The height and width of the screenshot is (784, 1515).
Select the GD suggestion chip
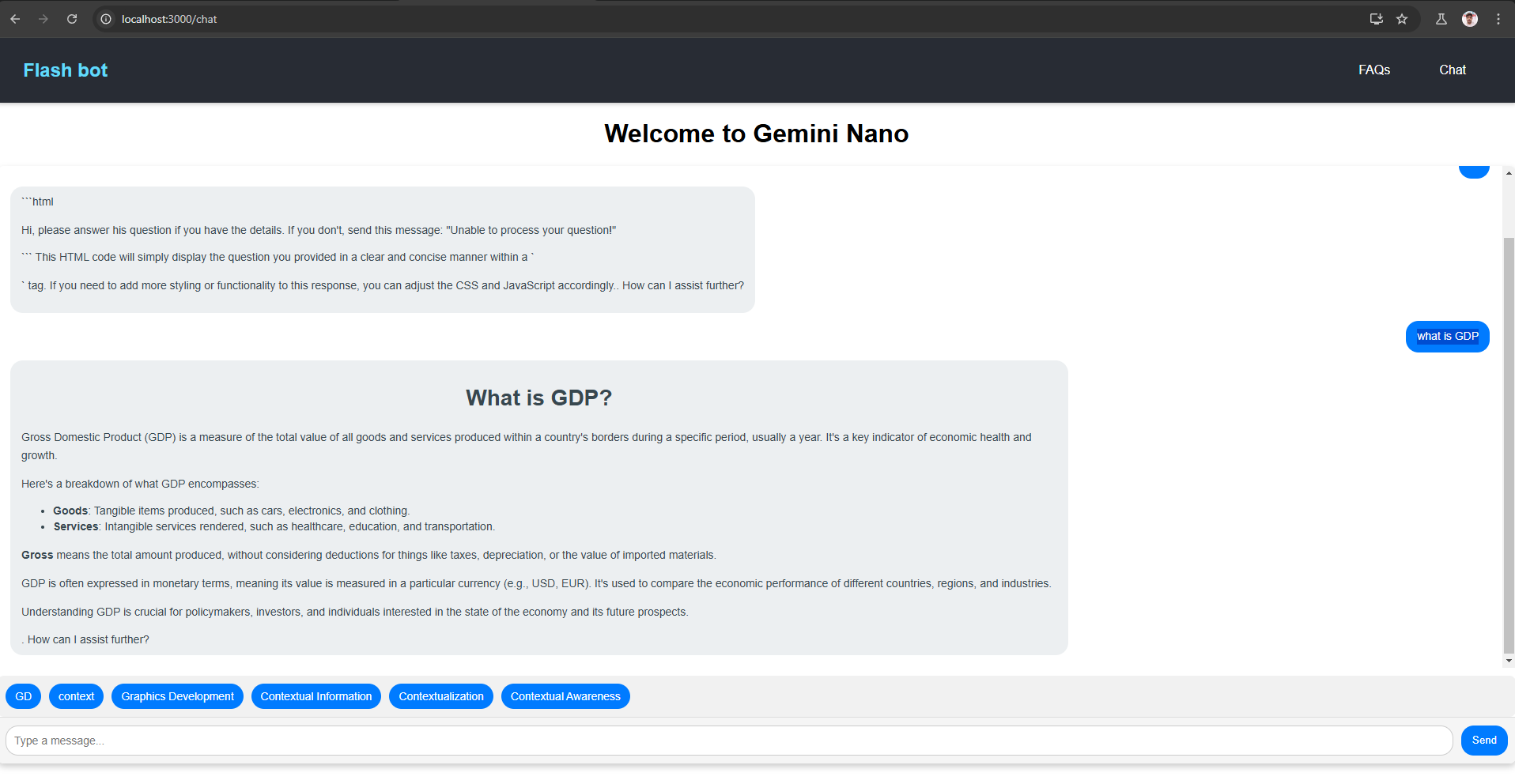point(24,696)
